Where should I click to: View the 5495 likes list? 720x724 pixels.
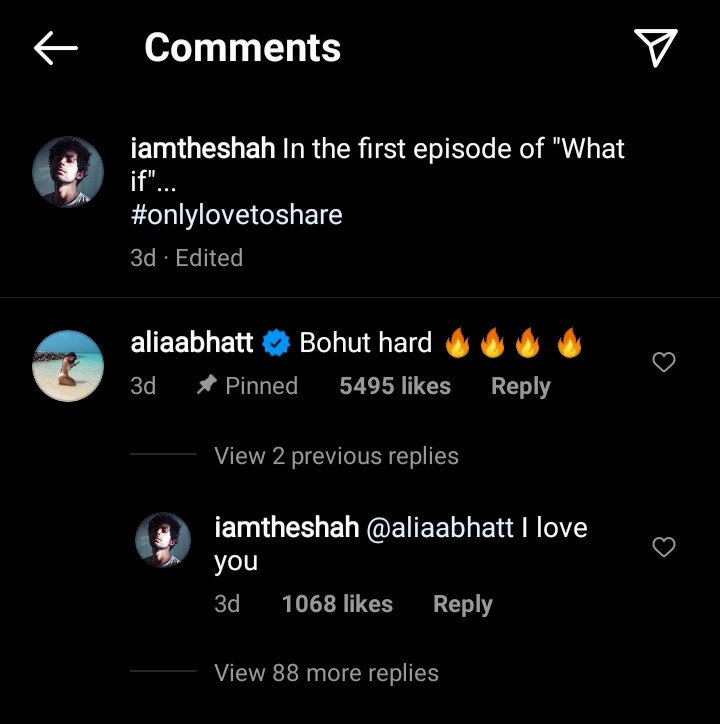pos(395,386)
